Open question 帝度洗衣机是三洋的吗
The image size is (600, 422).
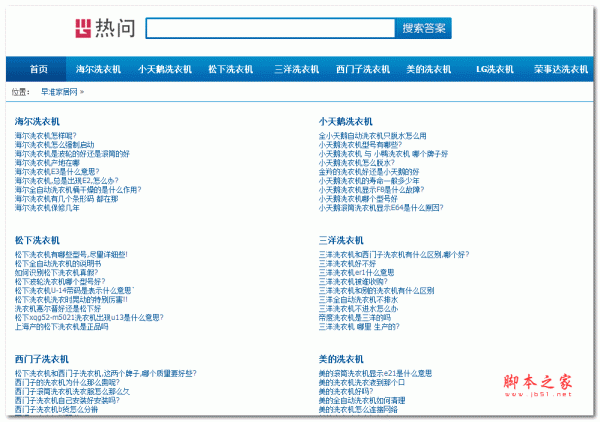pos(355,318)
